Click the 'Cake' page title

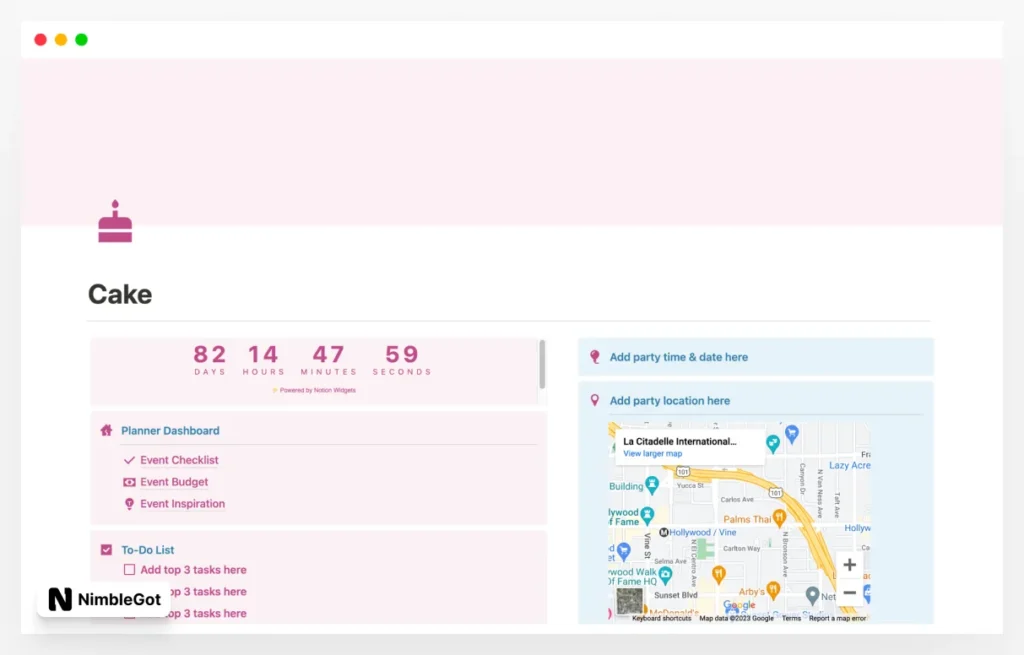(120, 295)
